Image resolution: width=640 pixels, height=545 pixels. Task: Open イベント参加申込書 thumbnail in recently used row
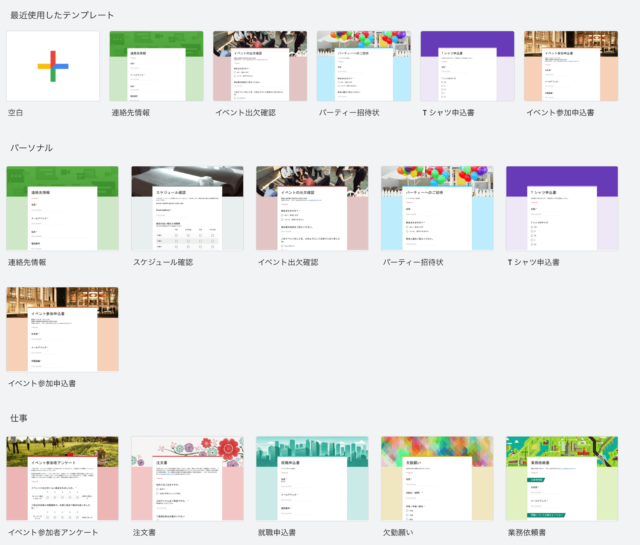[571, 66]
